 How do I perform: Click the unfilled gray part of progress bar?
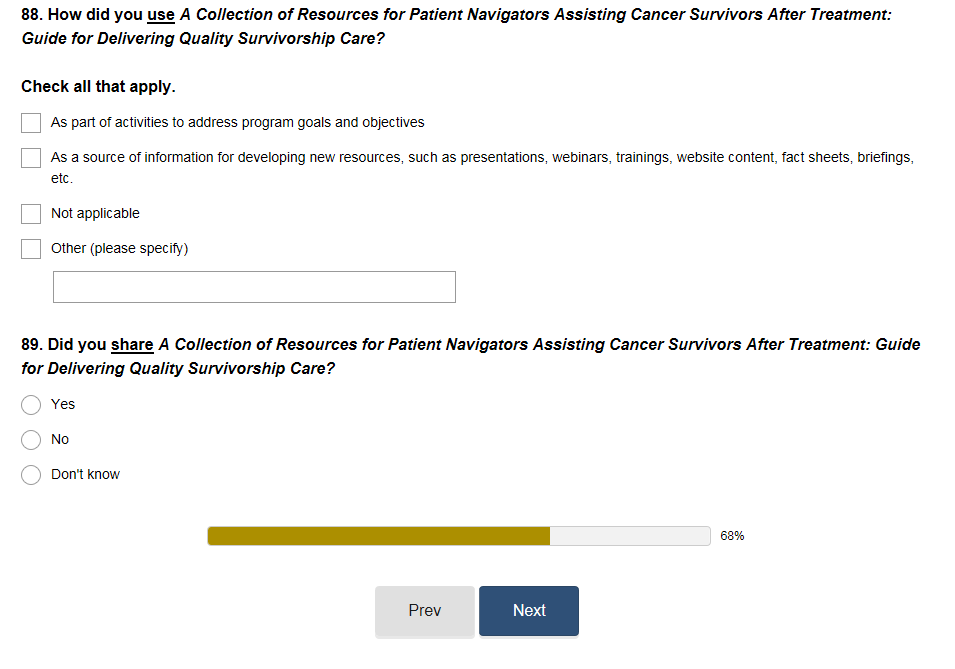[x=630, y=536]
